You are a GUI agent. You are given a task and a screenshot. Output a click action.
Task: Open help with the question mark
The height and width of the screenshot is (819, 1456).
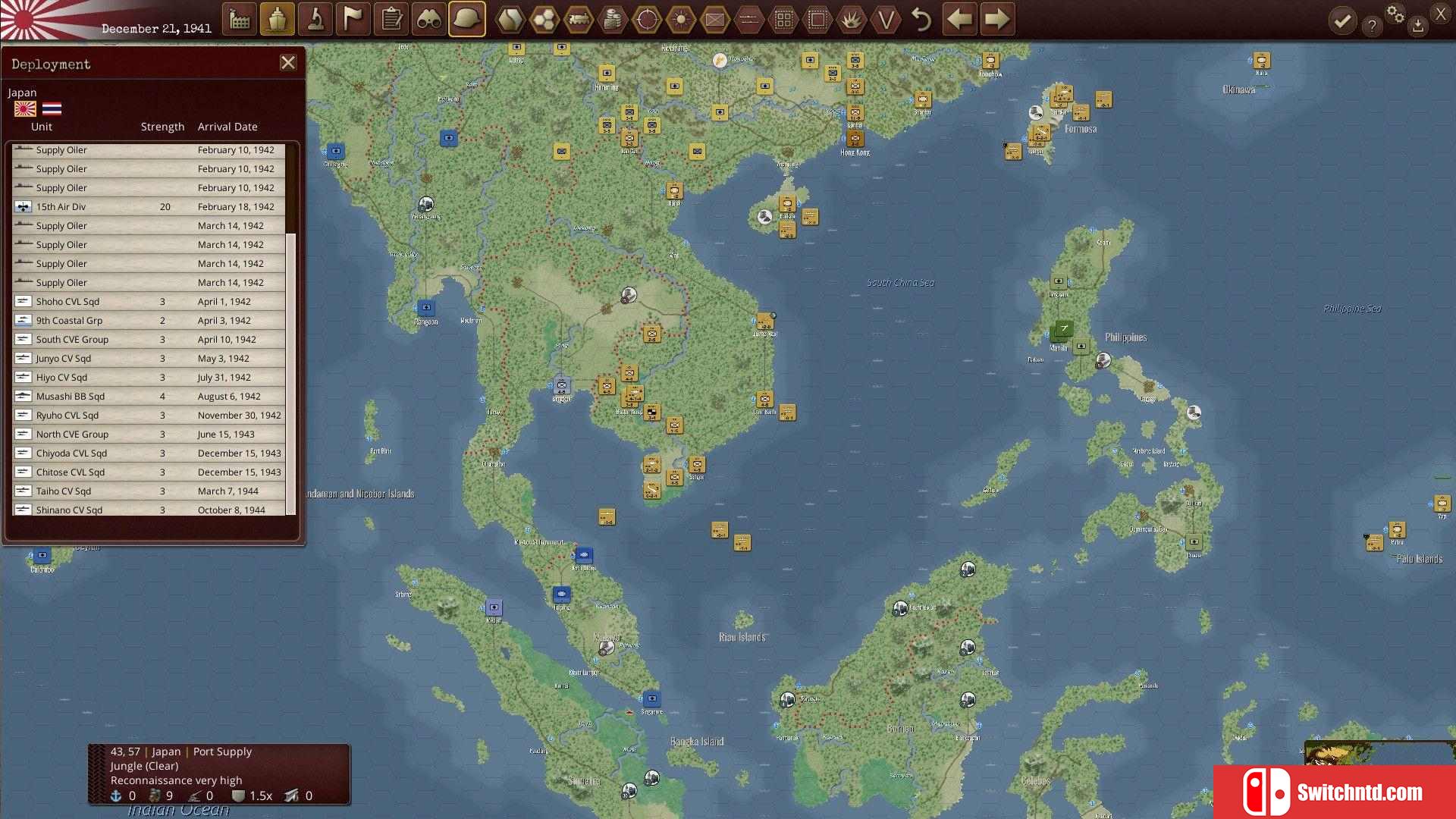pyautogui.click(x=1372, y=26)
